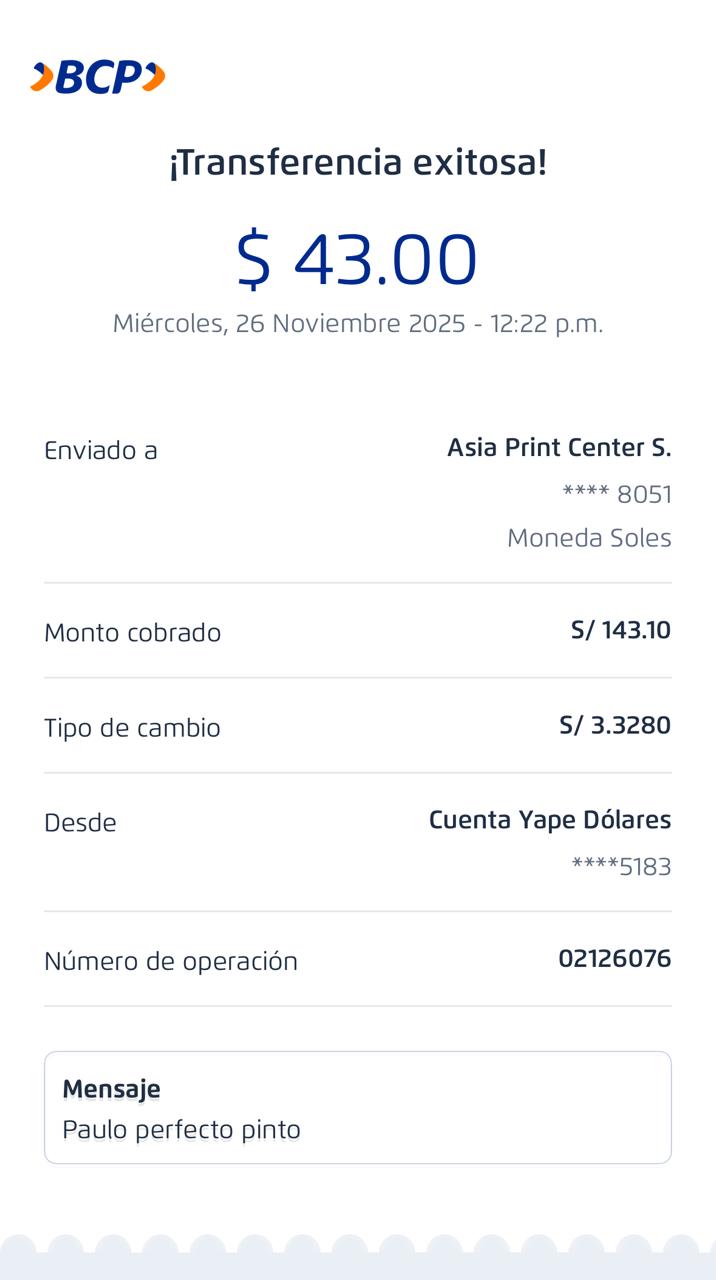Click the Monto cobrado label
Image resolution: width=716 pixels, height=1280 pixels.
pos(132,633)
